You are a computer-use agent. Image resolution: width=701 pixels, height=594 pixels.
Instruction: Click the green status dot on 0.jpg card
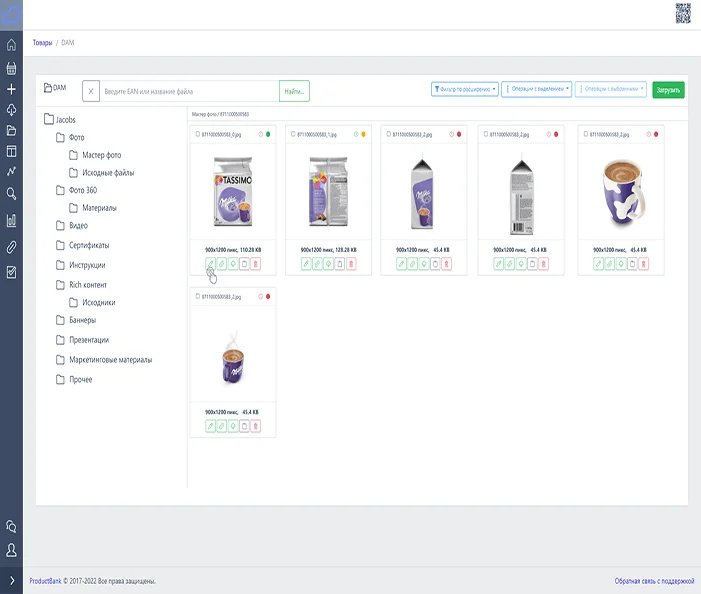click(x=268, y=134)
